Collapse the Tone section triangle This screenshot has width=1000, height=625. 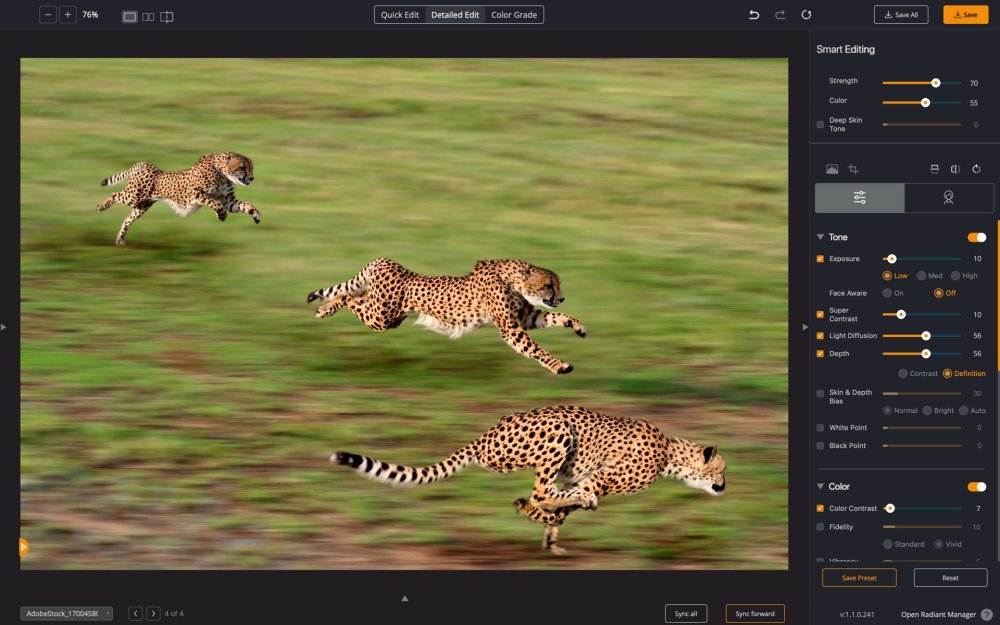click(x=821, y=237)
